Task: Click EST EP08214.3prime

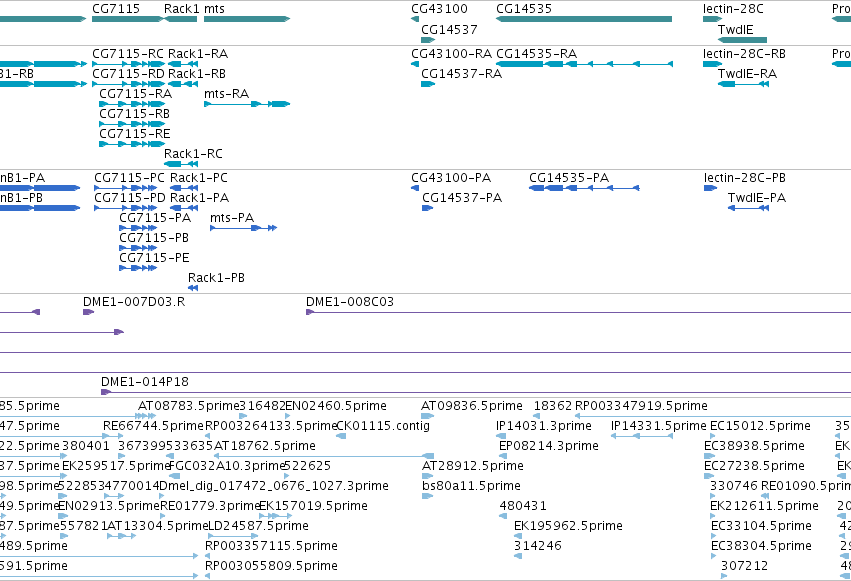Action: click(x=549, y=446)
